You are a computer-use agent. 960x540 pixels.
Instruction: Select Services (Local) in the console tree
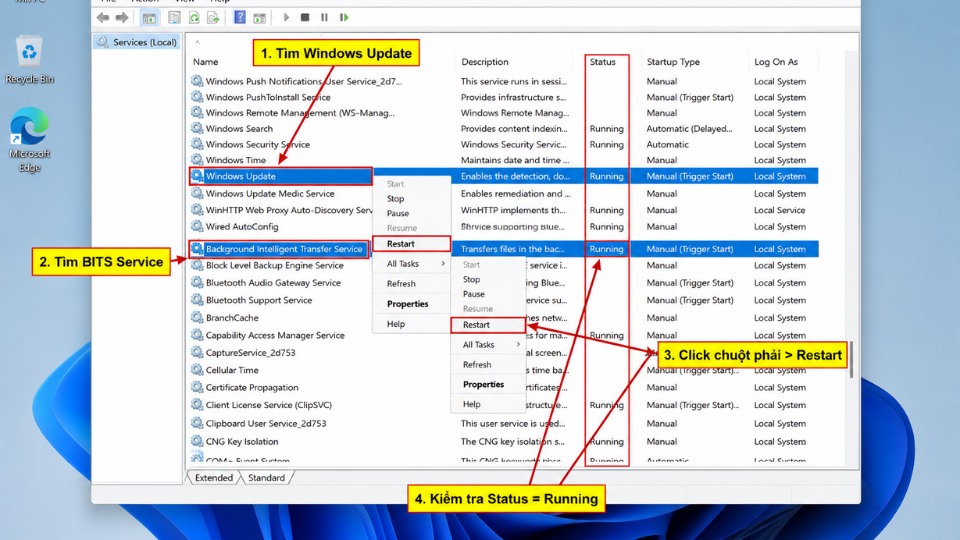coord(137,42)
